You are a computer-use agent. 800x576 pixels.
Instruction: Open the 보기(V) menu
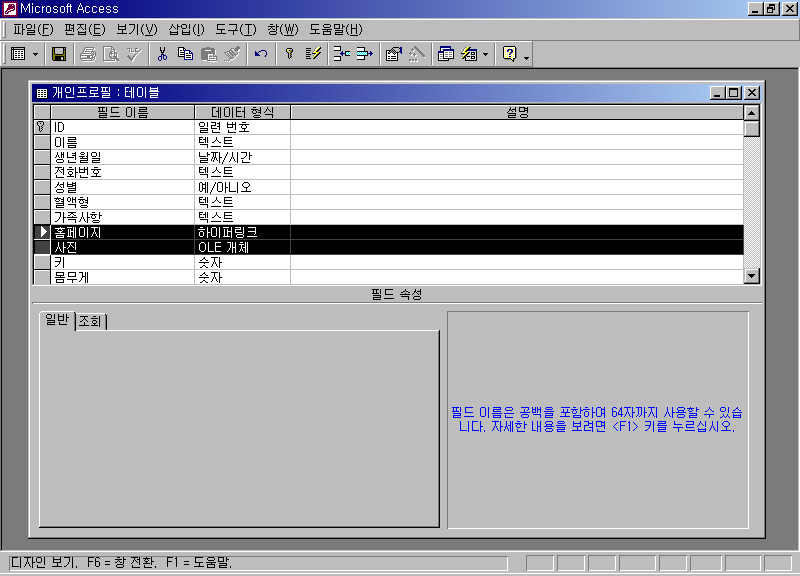tap(137, 30)
